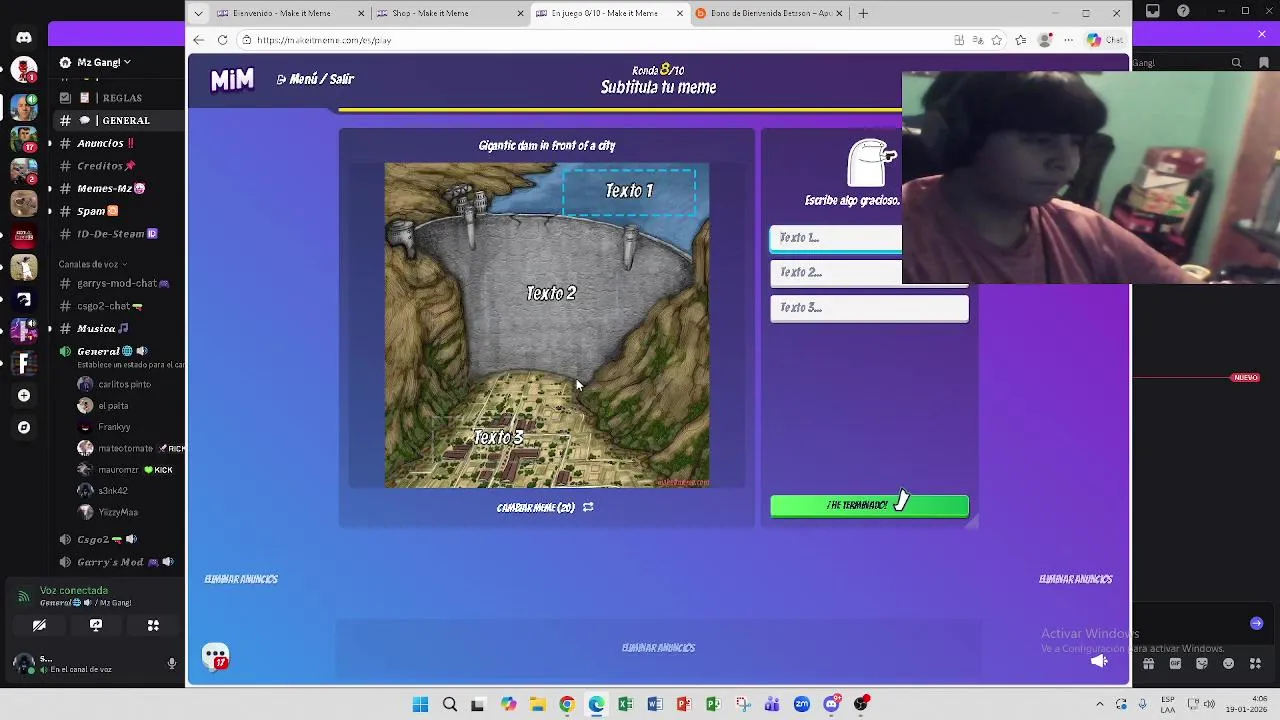Click the change meme swap arrows icon

[x=588, y=507]
